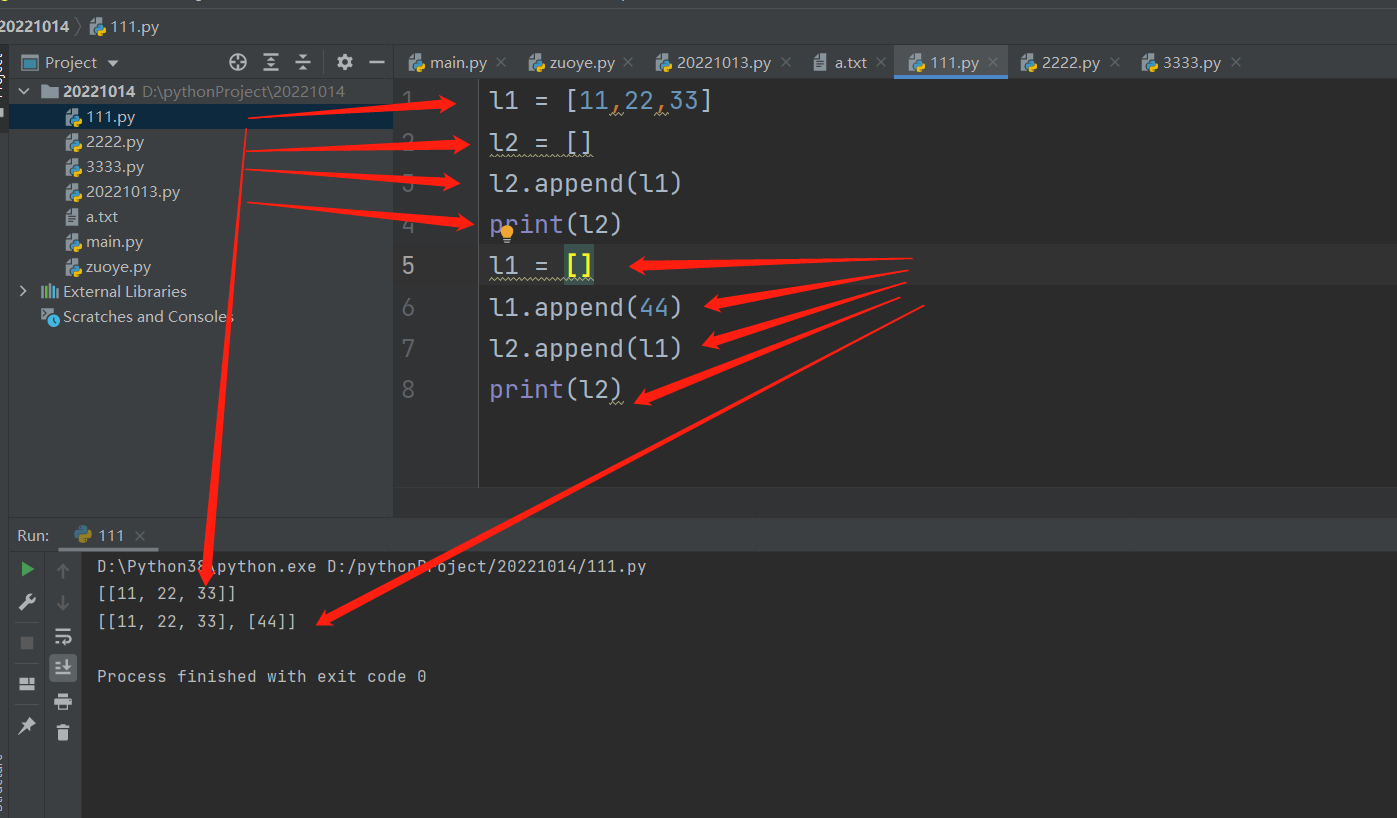Close the a.txt editor tab
This screenshot has height=818, width=1397.
(x=881, y=62)
